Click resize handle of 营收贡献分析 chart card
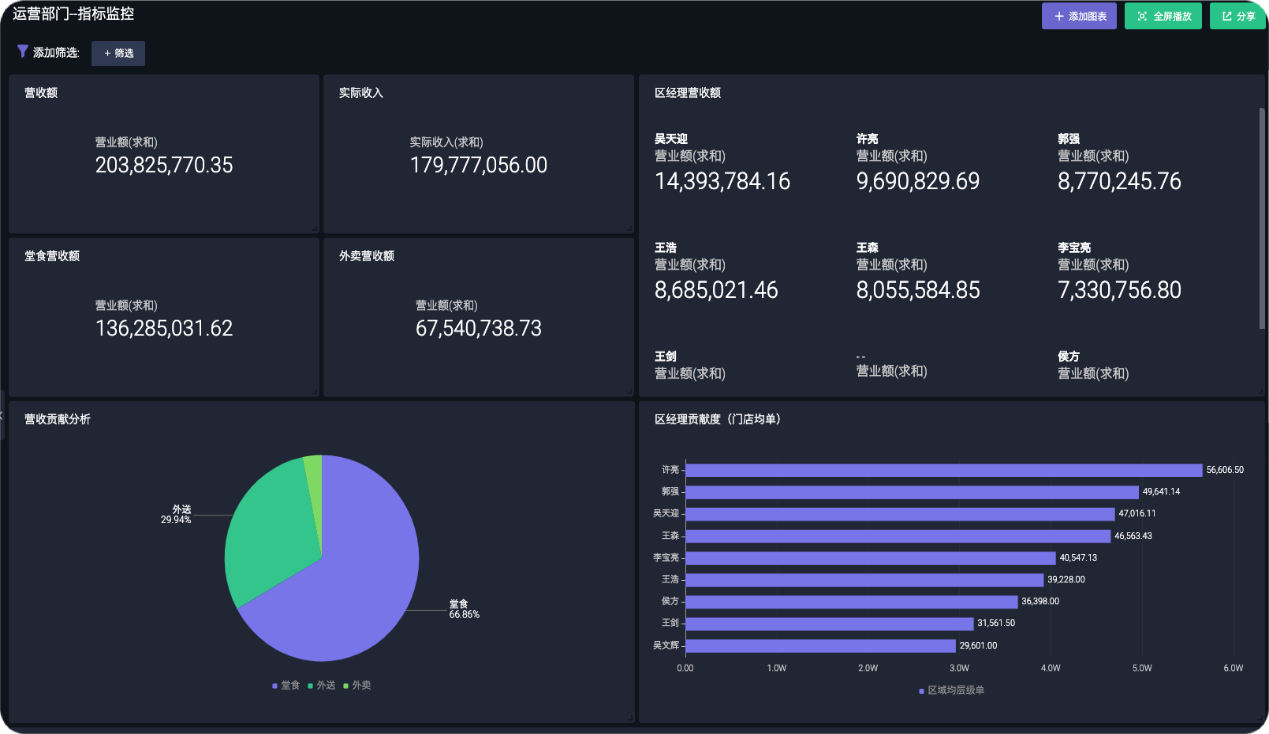This screenshot has height=734, width=1269. 629,717
